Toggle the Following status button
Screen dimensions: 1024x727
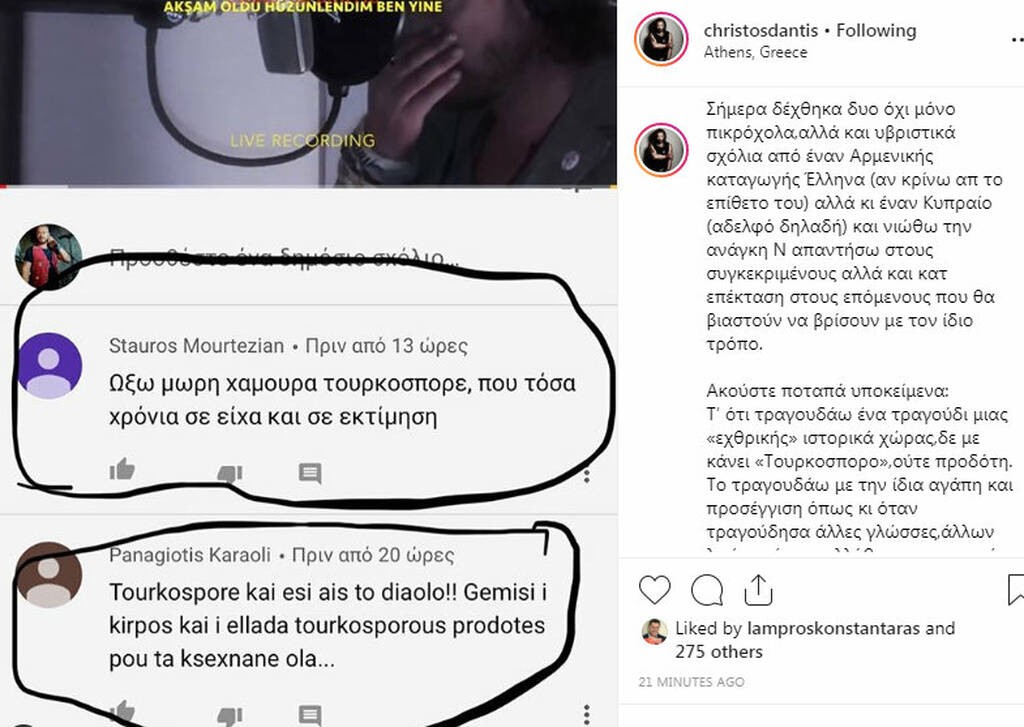[x=876, y=30]
